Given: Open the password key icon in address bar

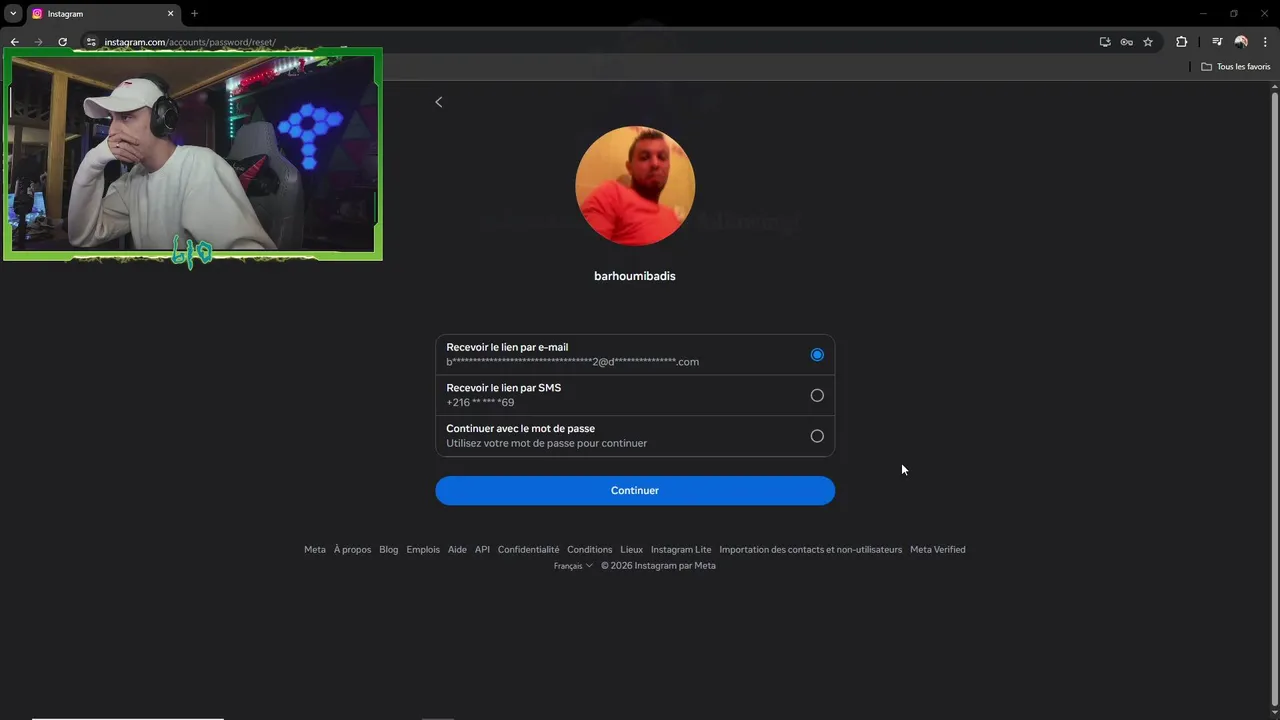Looking at the screenshot, I should point(1126,42).
